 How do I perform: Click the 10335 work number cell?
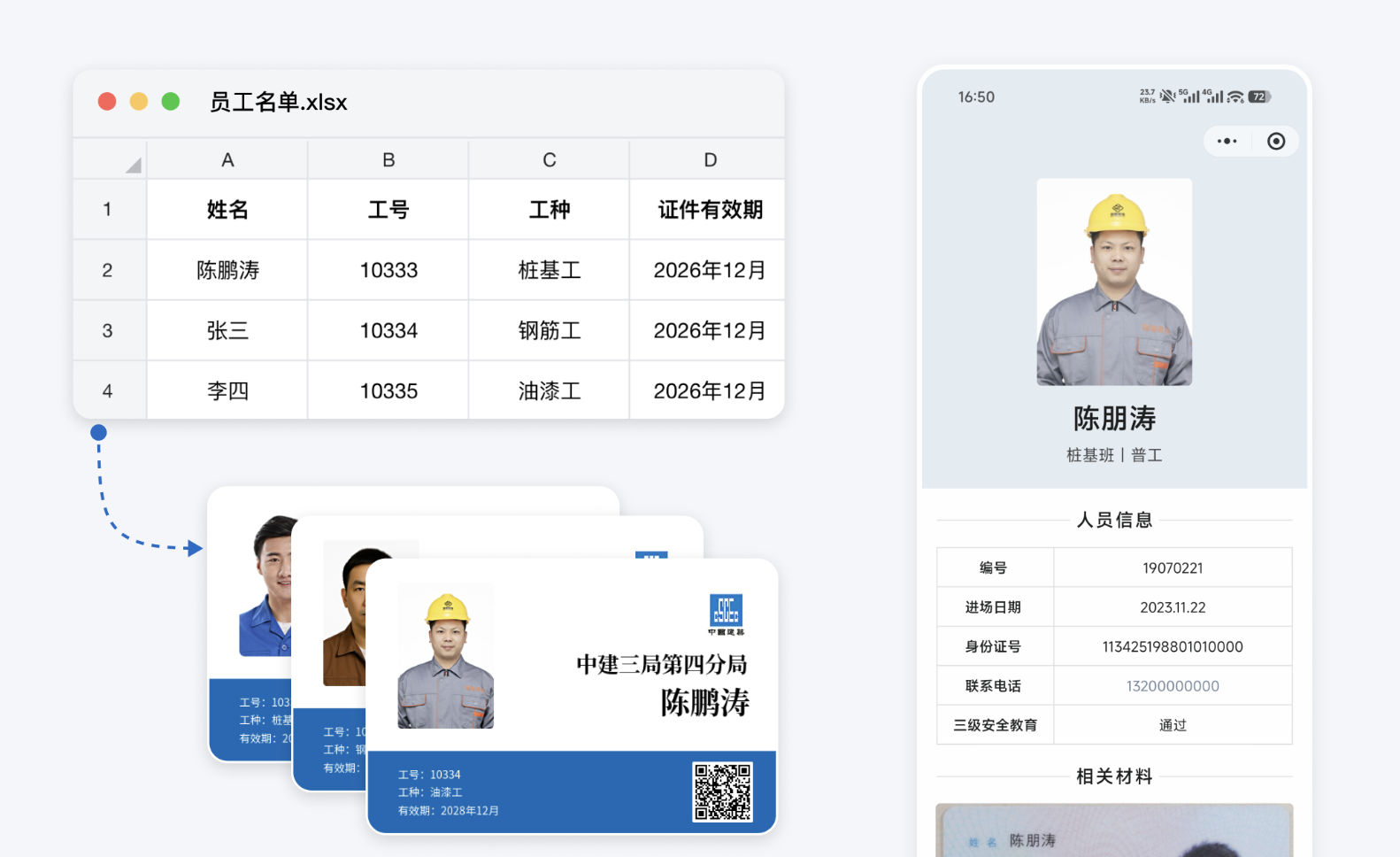click(x=388, y=390)
